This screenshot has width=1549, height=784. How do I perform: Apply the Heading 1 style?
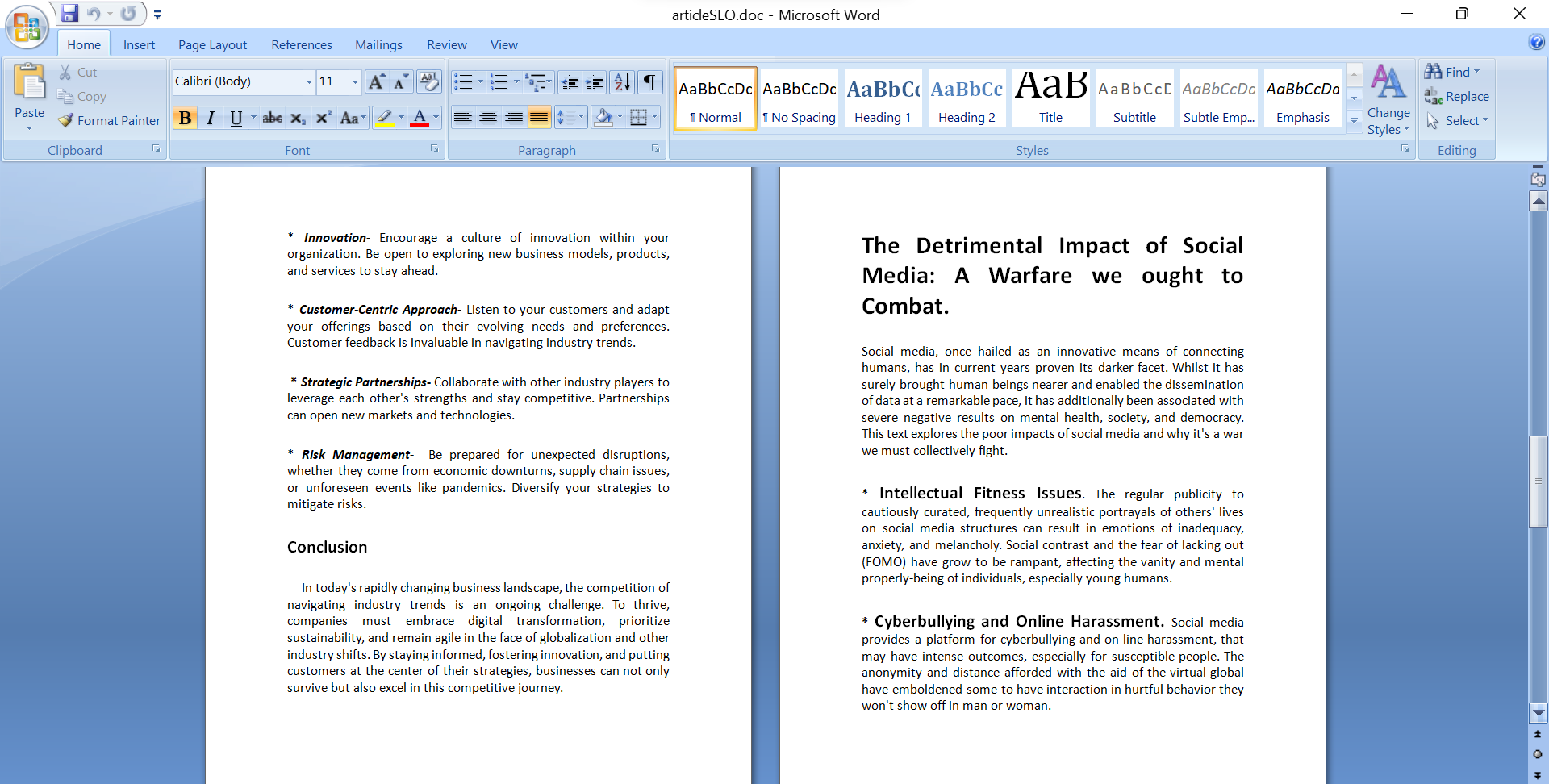(883, 98)
